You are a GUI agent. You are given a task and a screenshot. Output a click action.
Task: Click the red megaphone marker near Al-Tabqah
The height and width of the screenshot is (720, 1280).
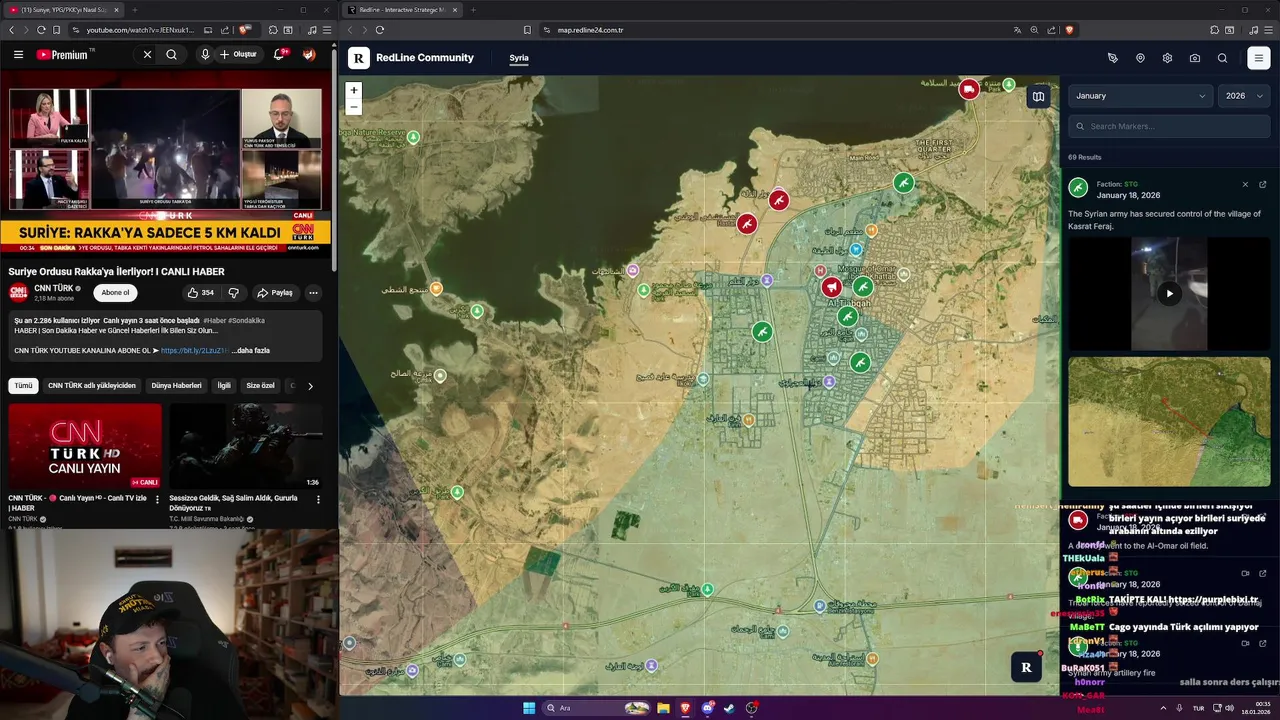[831, 288]
